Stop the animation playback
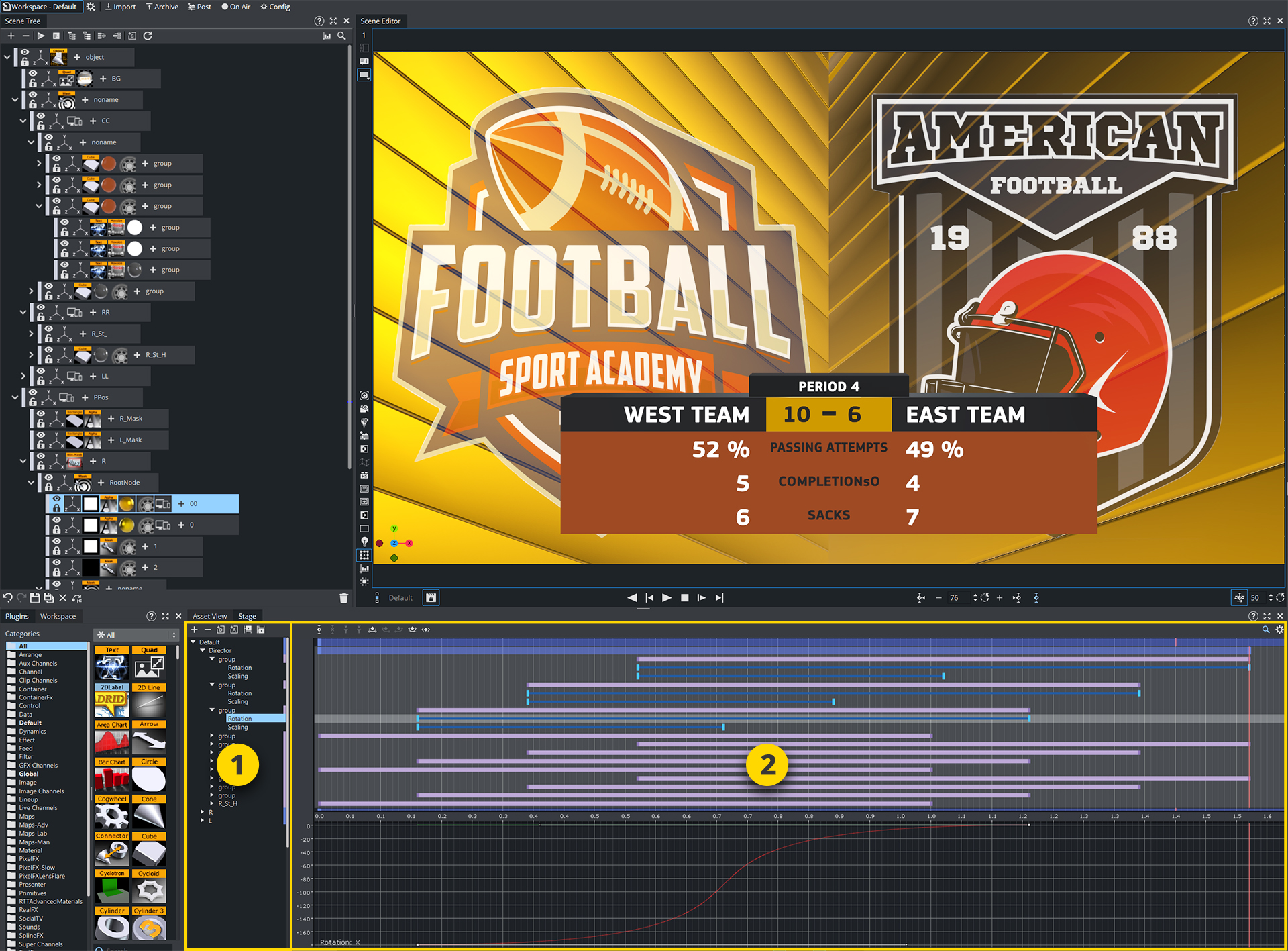Screen dimensions: 1288x951 [x=684, y=597]
